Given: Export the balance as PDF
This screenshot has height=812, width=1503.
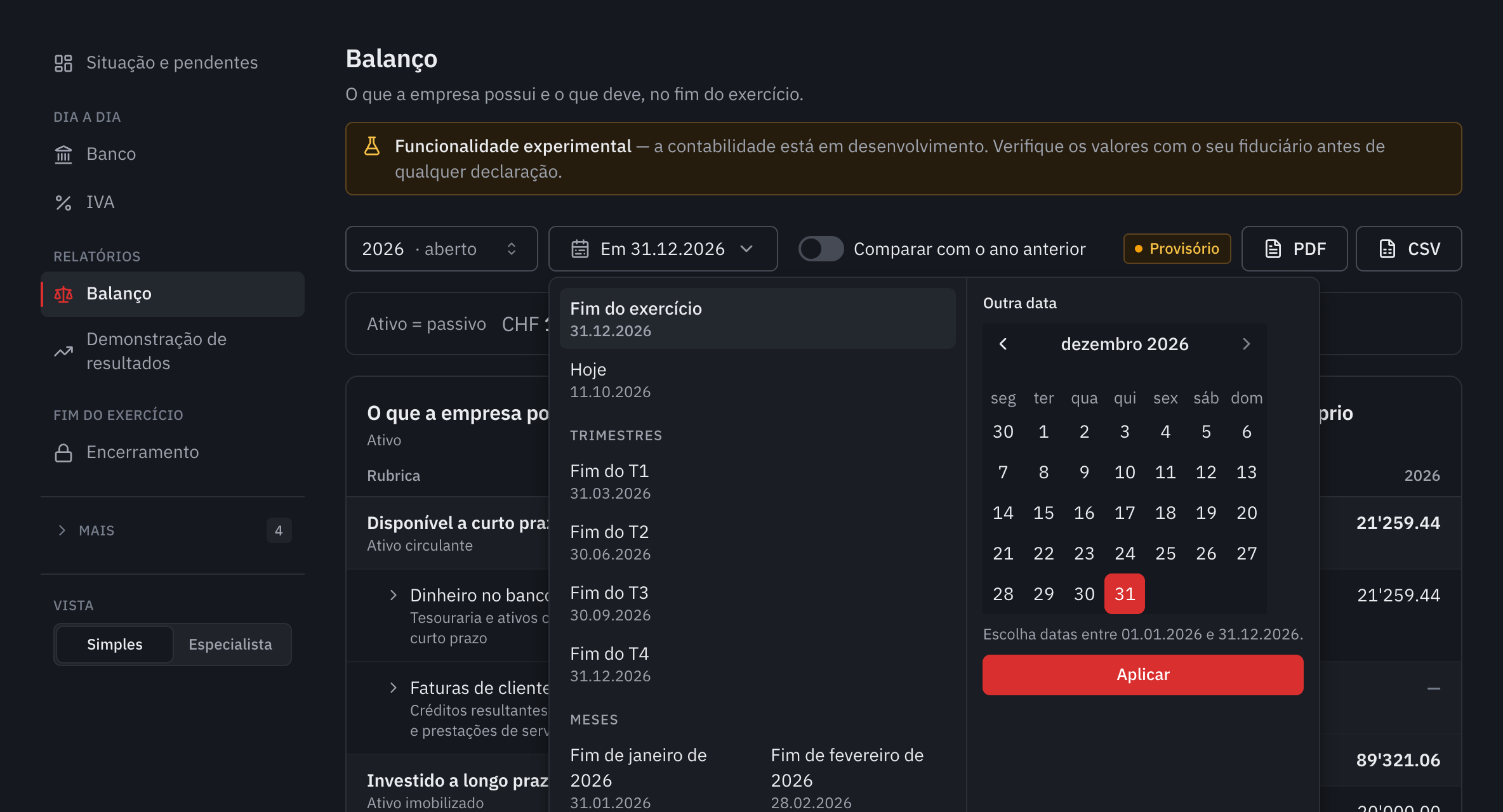Looking at the screenshot, I should 1295,249.
